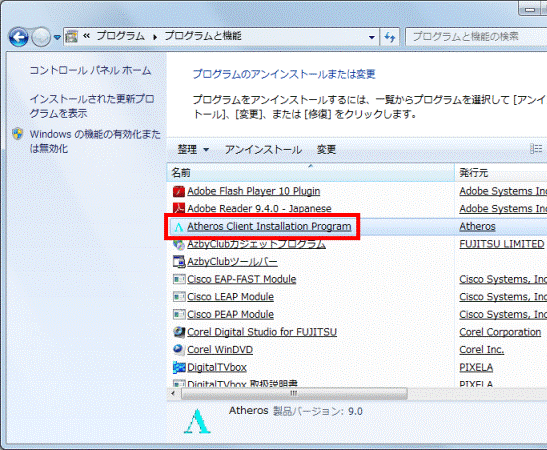547x450 pixels.
Task: Click the 変更 toolbar button
Action: click(x=326, y=150)
